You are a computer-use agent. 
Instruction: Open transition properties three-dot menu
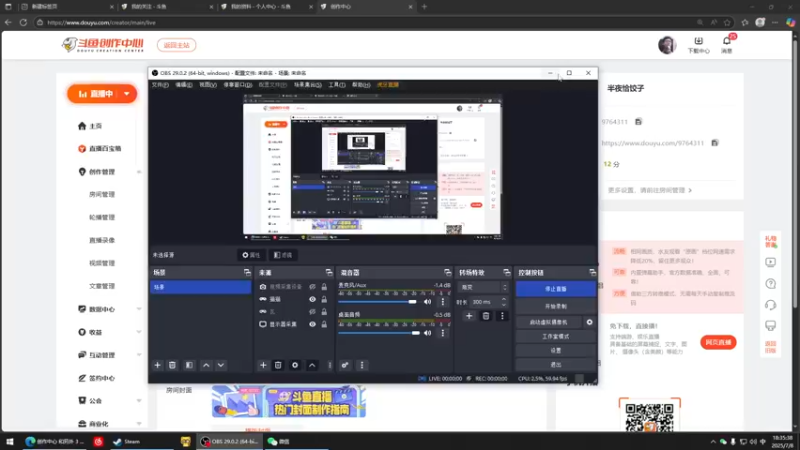502,316
